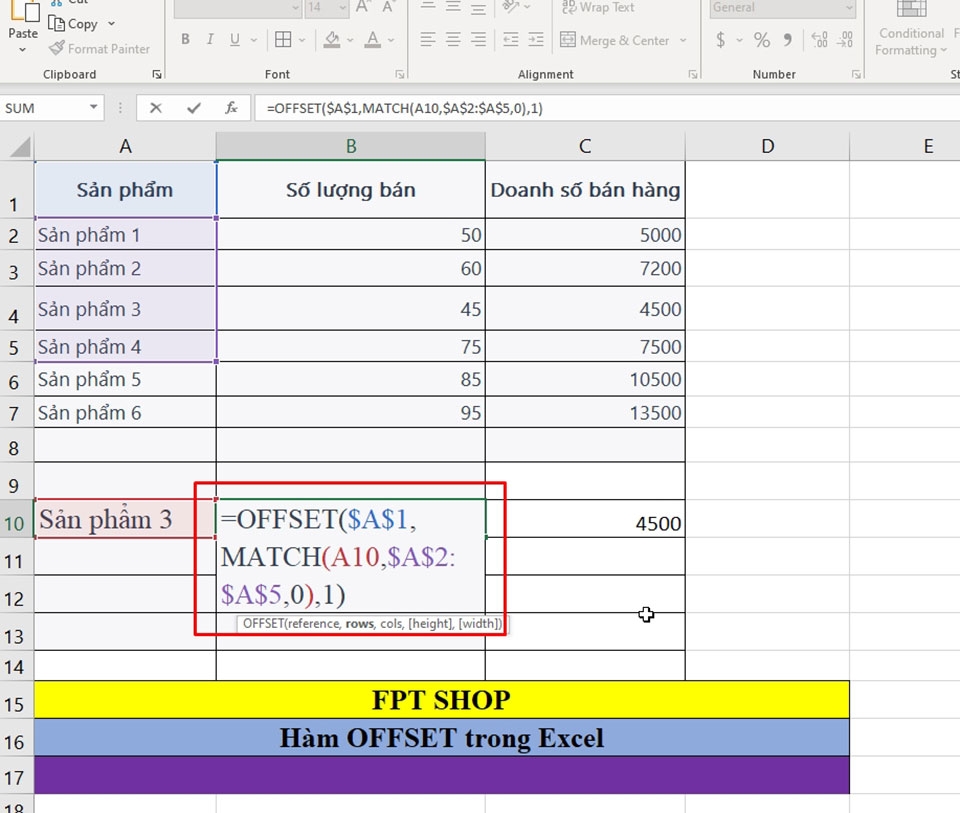Viewport: 960px width, 813px height.
Task: Open Merge & Center dropdown arrow
Action: click(683, 40)
